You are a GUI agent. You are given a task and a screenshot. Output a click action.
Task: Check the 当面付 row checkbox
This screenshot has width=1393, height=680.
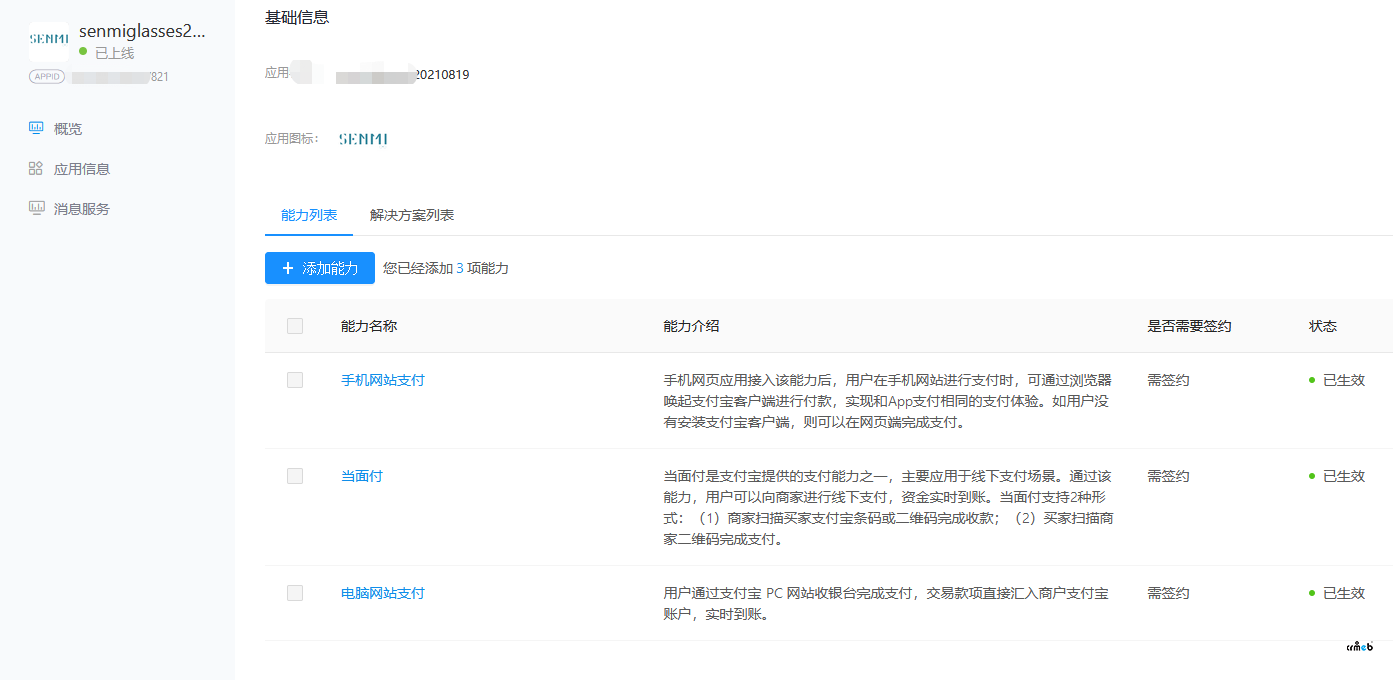tap(295, 476)
